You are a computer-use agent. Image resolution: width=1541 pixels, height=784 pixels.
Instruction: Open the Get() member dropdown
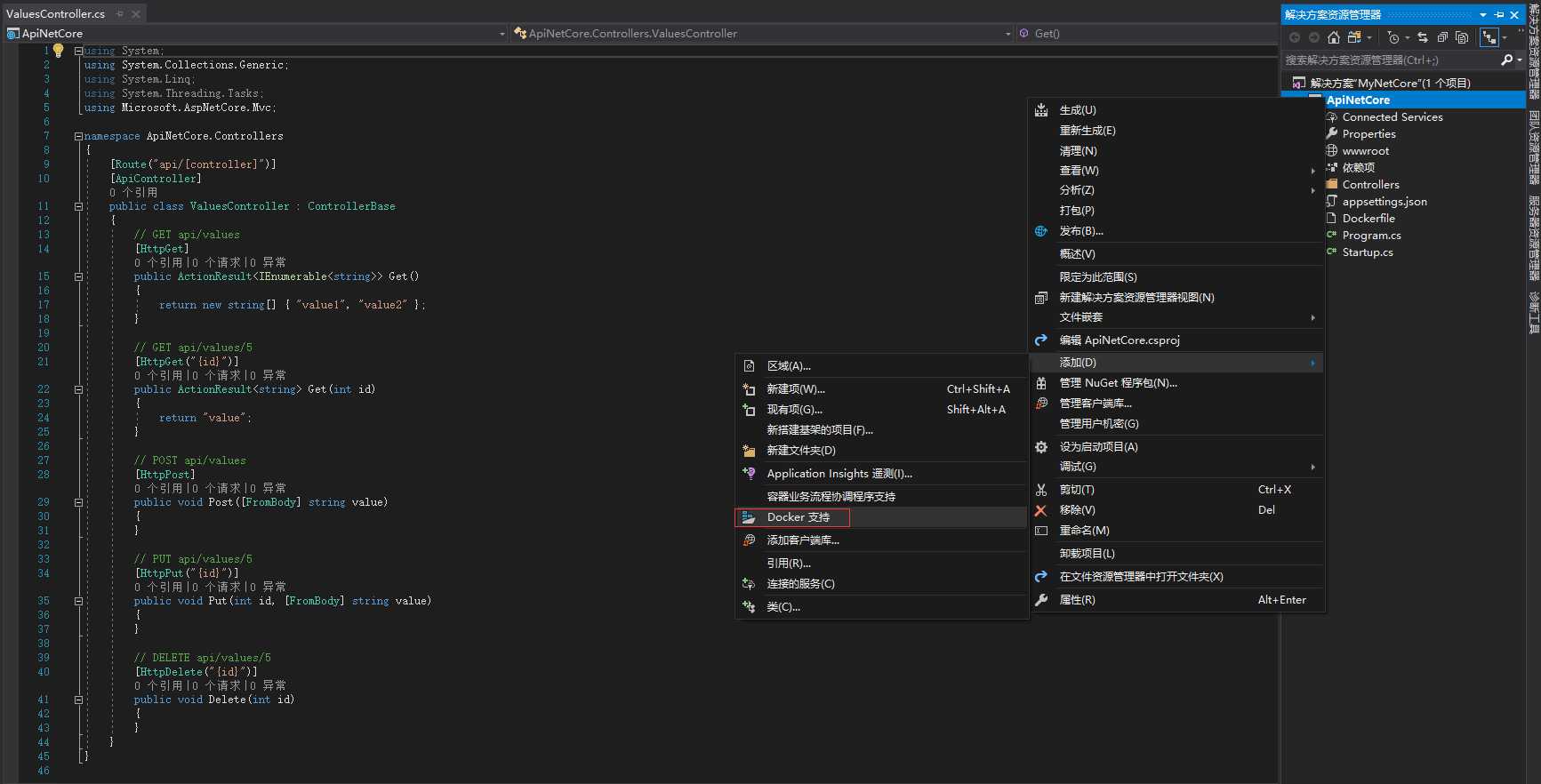point(1147,34)
